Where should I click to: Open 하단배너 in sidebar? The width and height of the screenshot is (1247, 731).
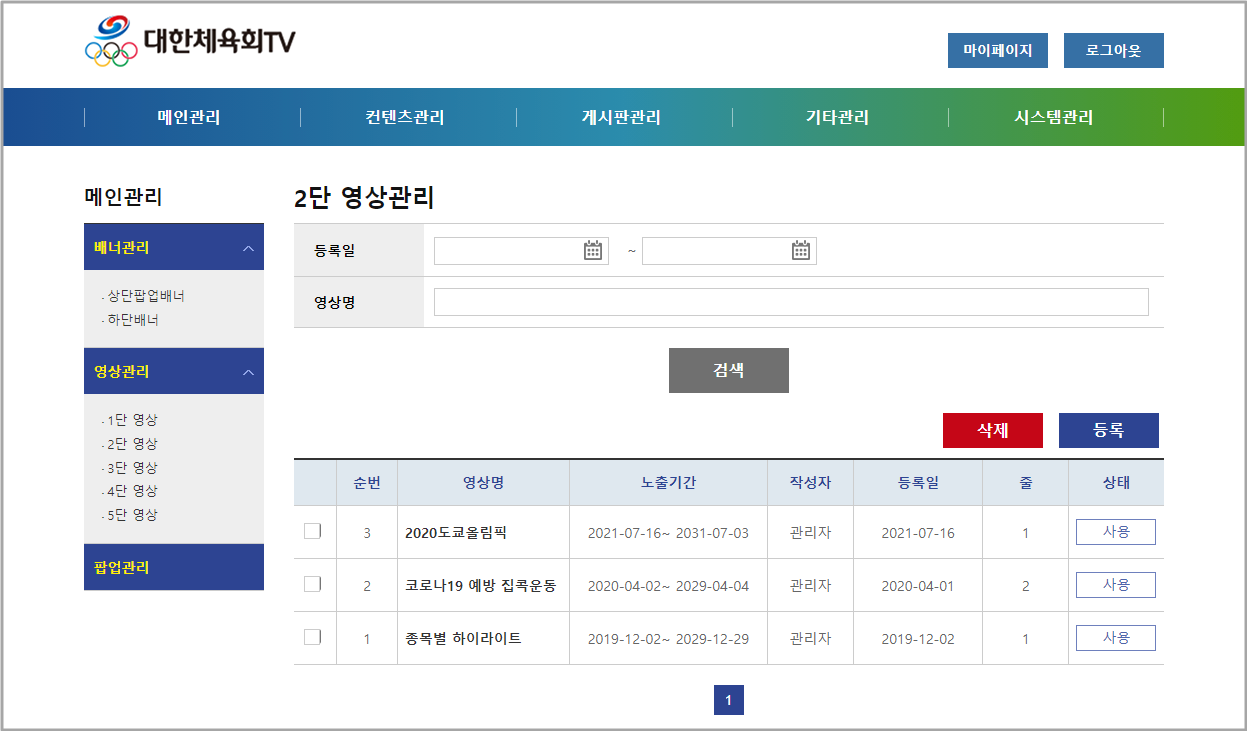[x=132, y=320]
